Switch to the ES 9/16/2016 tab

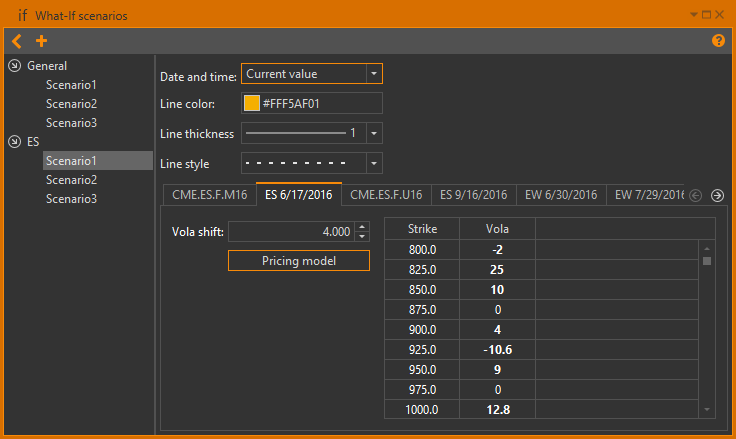[x=474, y=195]
